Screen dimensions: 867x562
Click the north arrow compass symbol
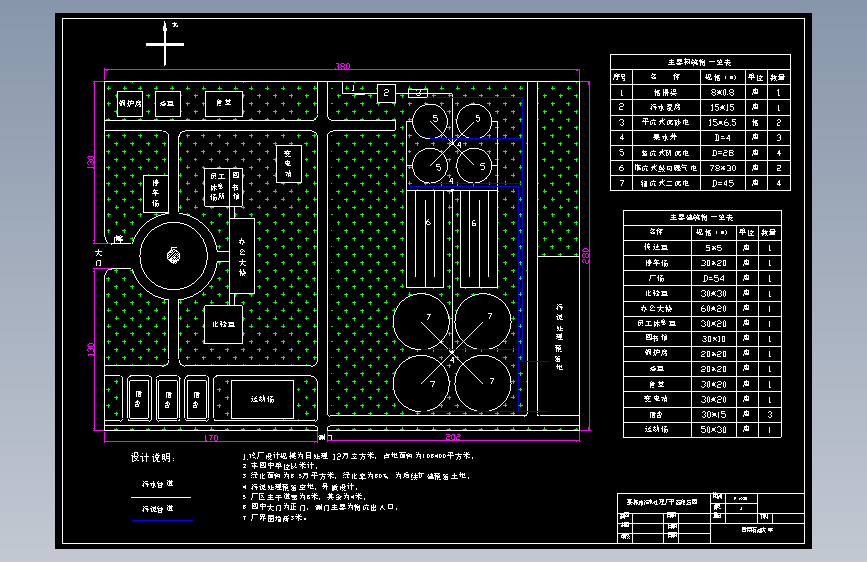165,44
